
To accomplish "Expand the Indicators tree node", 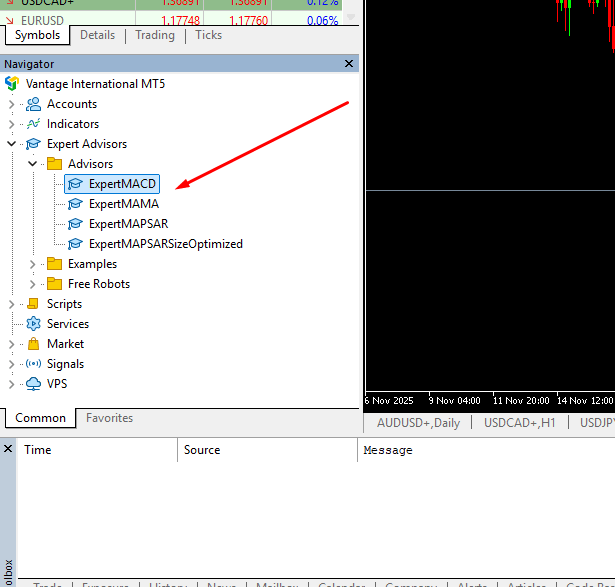I will pyautogui.click(x=11, y=124).
